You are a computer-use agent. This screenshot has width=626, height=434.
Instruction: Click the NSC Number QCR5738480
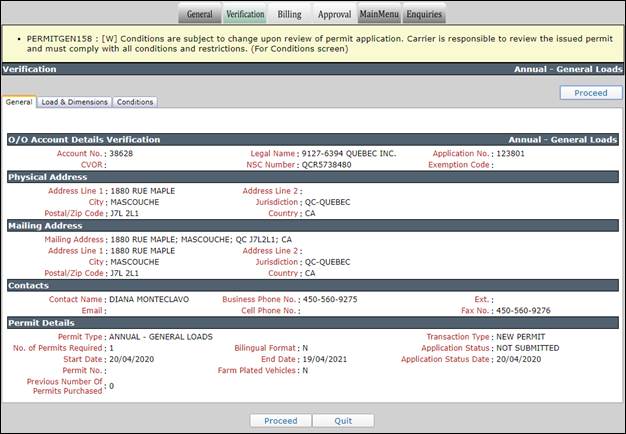coord(327,164)
